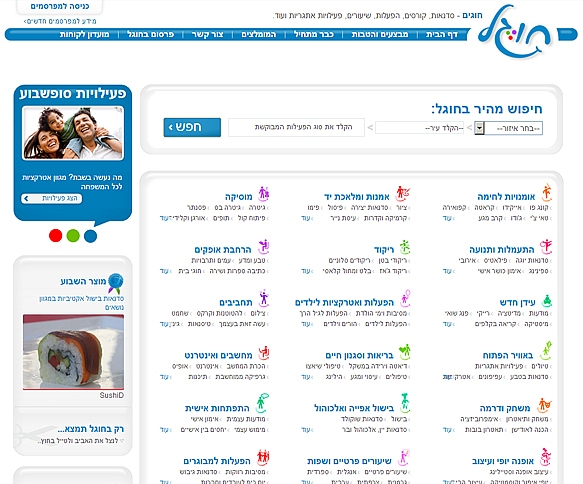Expand עוד under עידן חדש
This screenshot has height=484, width=583.
point(448,324)
